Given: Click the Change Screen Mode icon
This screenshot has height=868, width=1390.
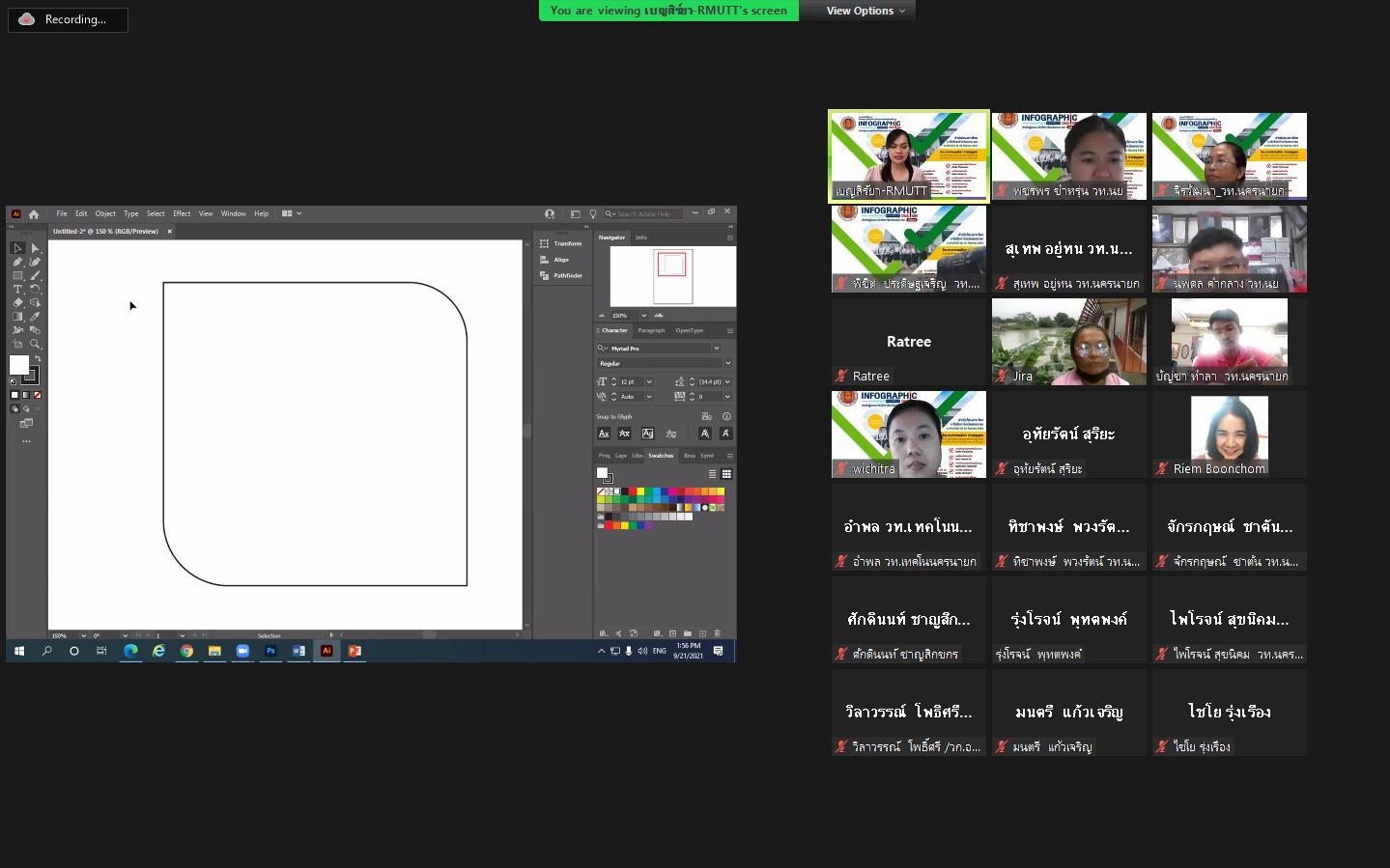Looking at the screenshot, I should tap(26, 423).
